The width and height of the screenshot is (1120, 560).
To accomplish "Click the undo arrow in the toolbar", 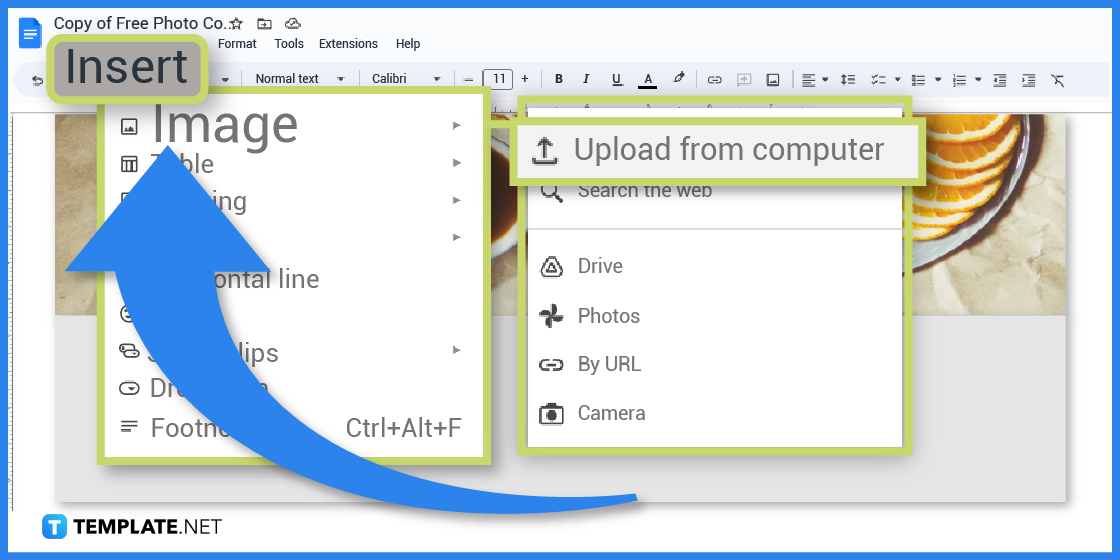I will click(x=37, y=81).
